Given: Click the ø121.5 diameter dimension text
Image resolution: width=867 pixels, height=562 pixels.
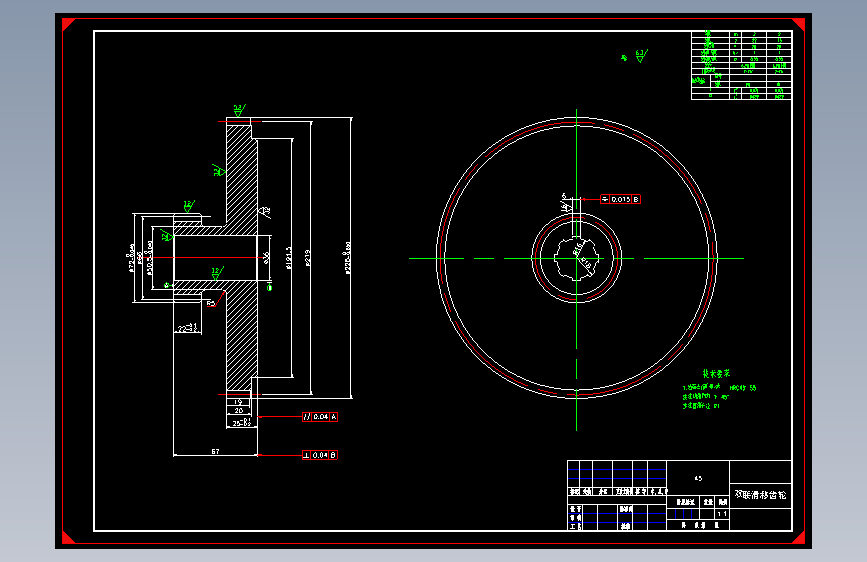Looking at the screenshot, I should pos(288,258).
